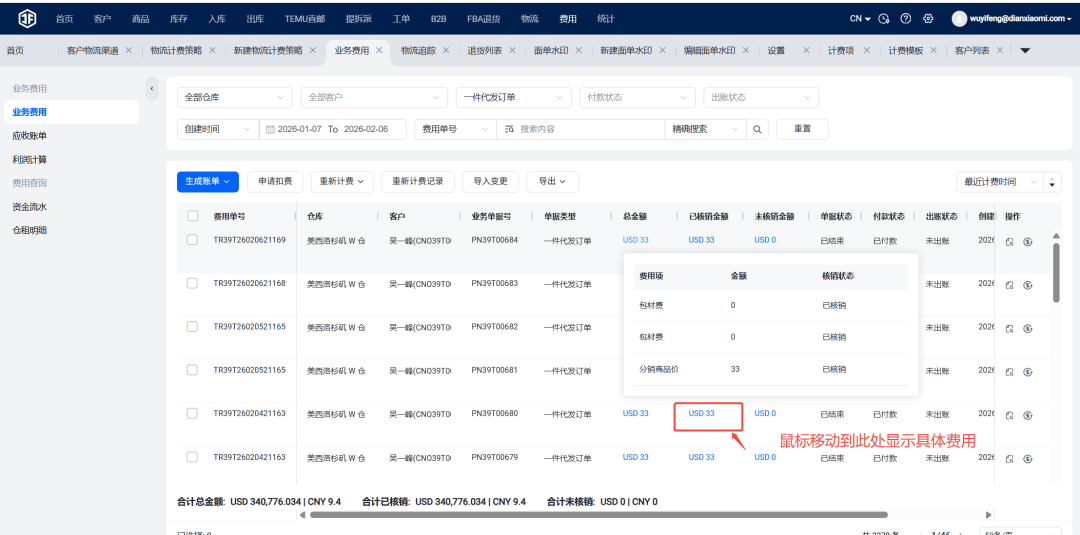Viewport: 1080px width, 535px height.
Task: Open the 库存 menu in top navigation
Action: point(178,19)
